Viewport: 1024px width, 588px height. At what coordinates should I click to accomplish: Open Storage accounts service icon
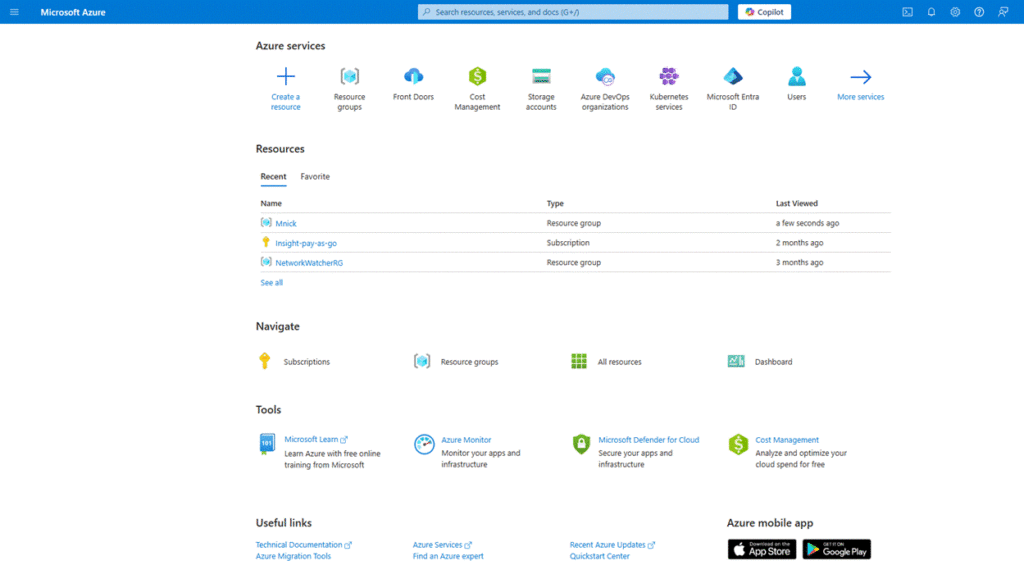tap(541, 77)
